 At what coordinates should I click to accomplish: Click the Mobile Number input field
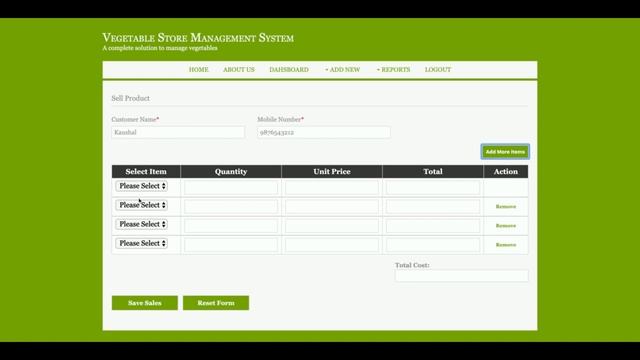pos(324,132)
